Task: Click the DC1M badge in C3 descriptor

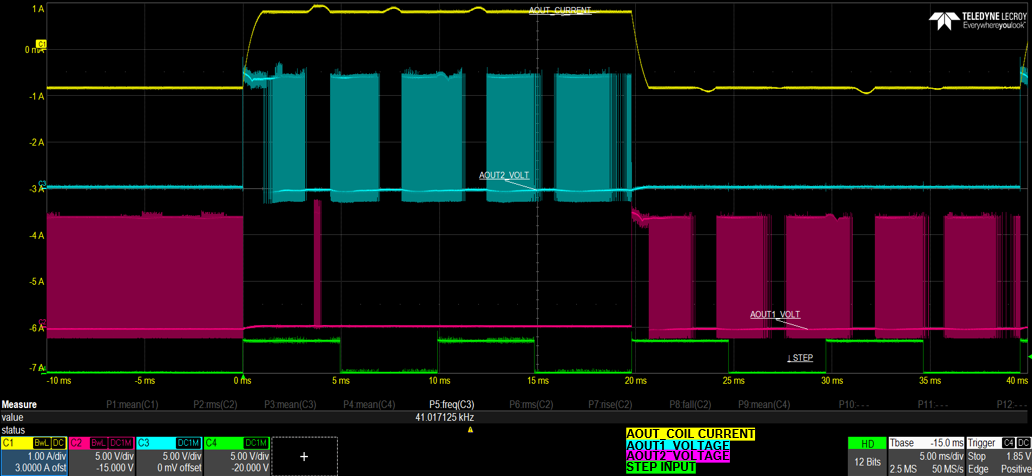Action: point(188,442)
